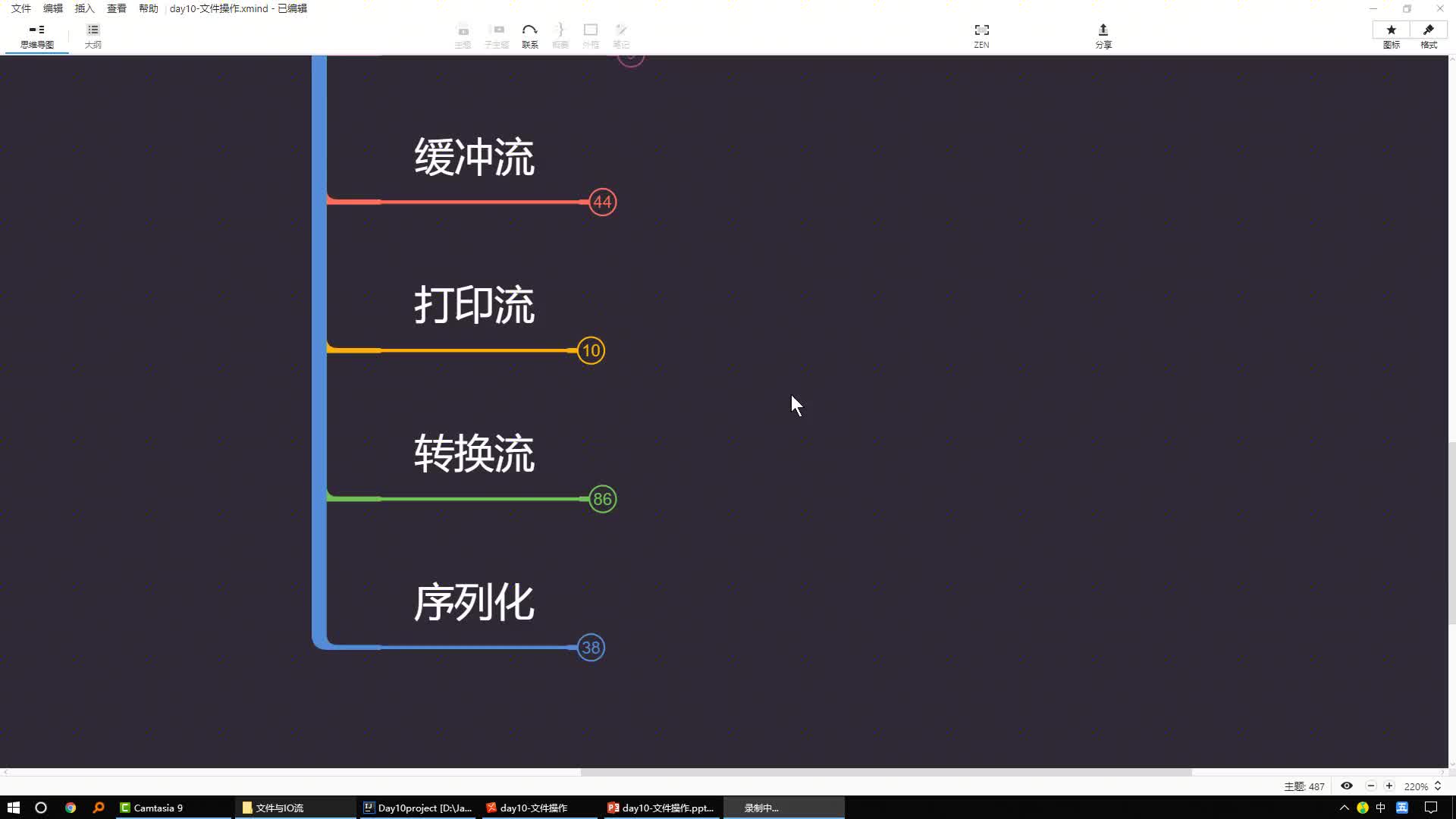Click the 外框 boundary toolbar icon
The width and height of the screenshot is (1456, 819).
pos(590,36)
